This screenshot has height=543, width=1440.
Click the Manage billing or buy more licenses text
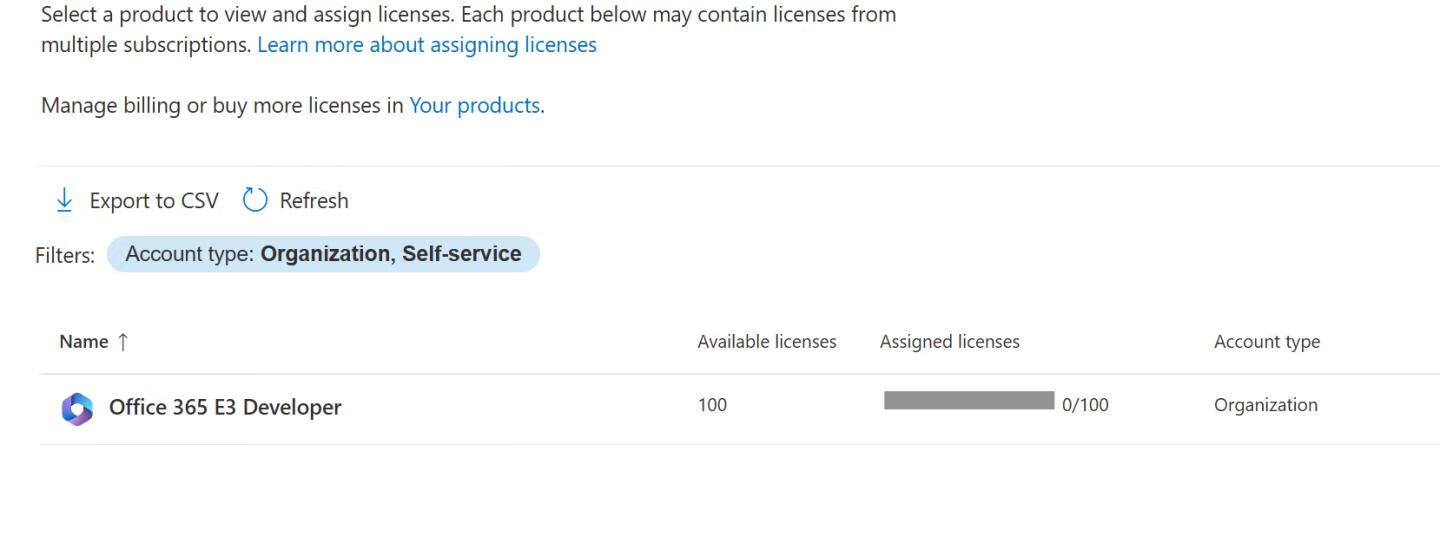coord(222,105)
